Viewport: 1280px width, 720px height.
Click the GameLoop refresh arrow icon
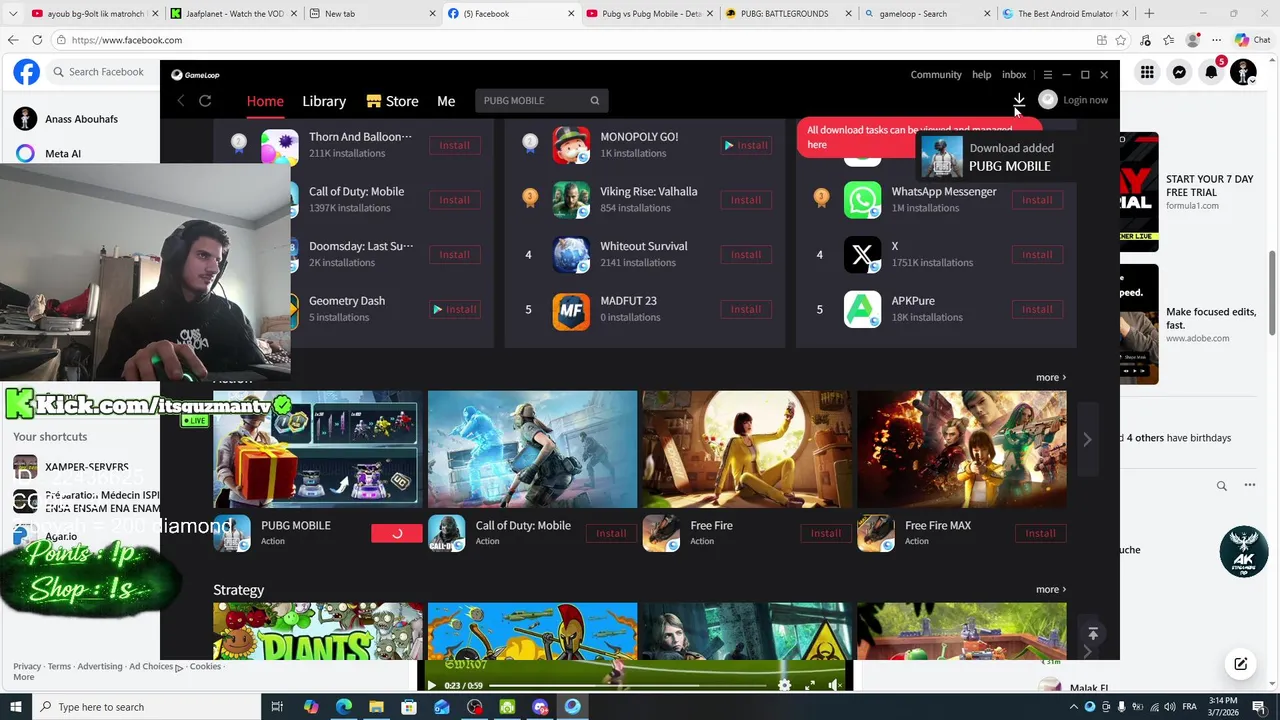click(x=205, y=101)
